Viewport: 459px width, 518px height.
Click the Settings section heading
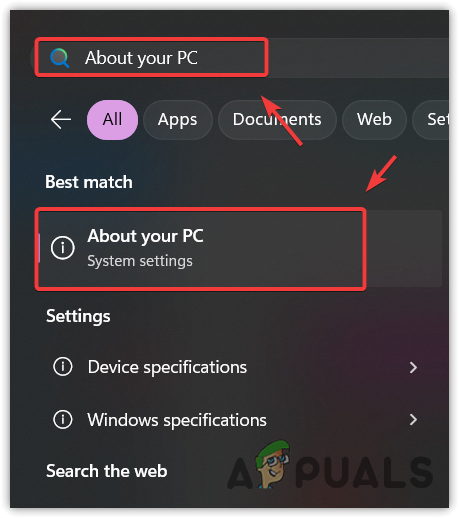tap(78, 316)
